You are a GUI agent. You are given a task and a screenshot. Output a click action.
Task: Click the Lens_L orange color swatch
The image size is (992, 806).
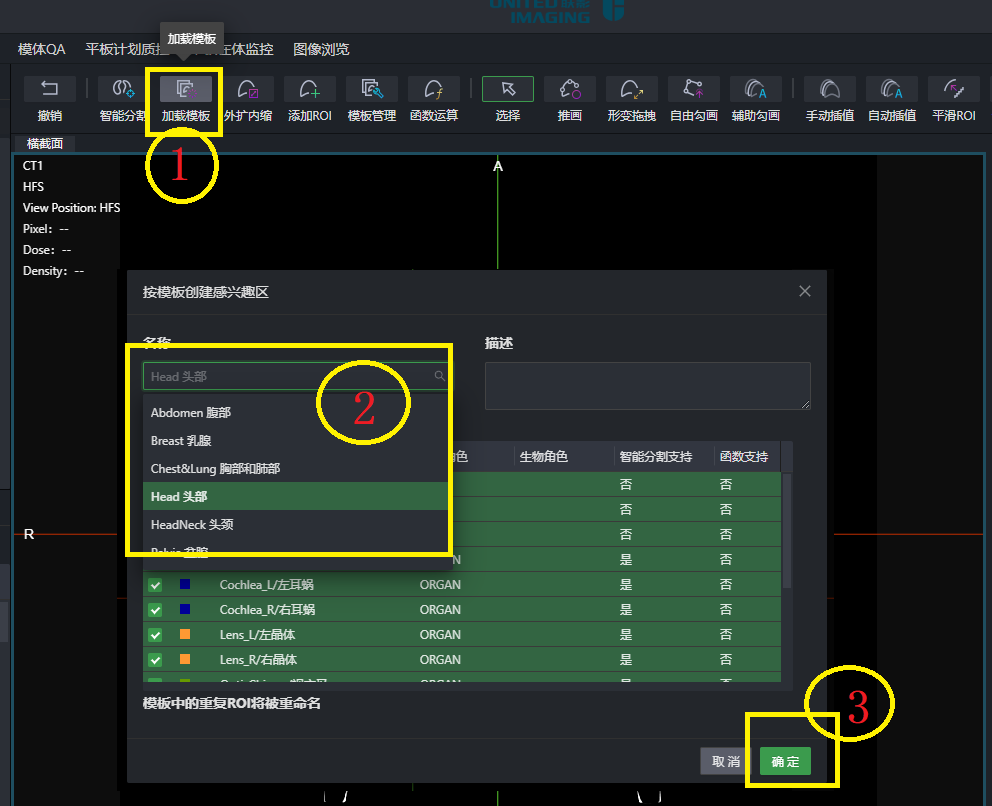pos(185,634)
